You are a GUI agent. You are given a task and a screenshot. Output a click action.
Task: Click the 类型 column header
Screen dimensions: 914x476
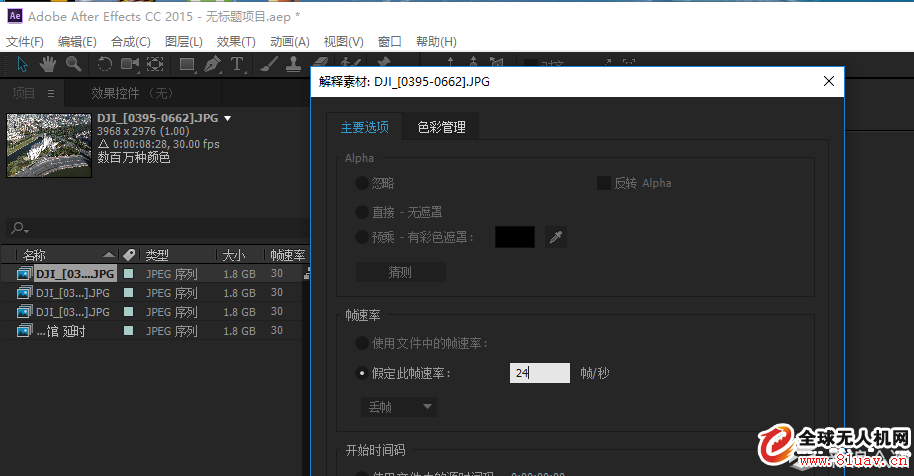(157, 255)
